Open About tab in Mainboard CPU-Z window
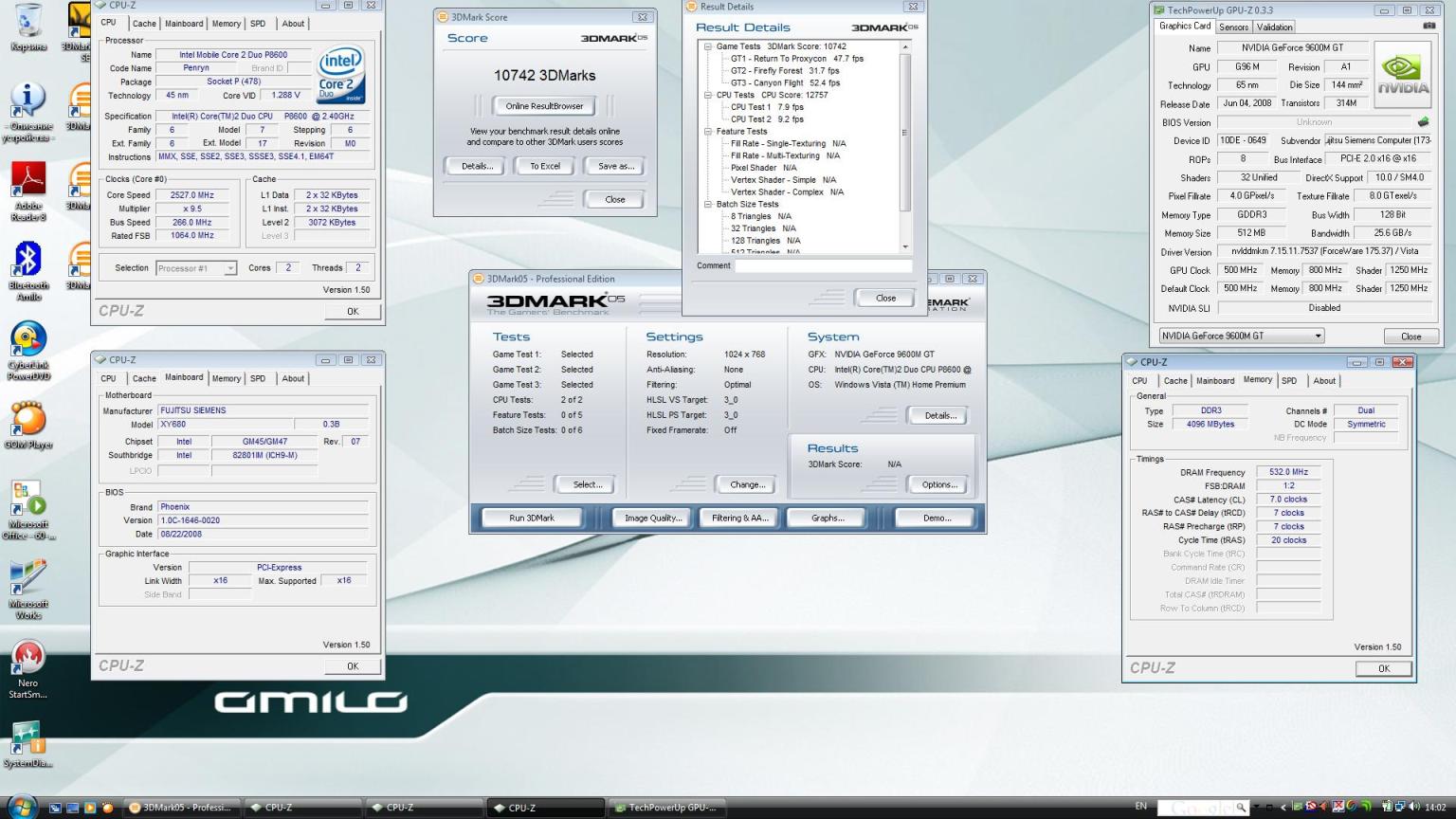The height and width of the screenshot is (819, 1456). (x=293, y=378)
